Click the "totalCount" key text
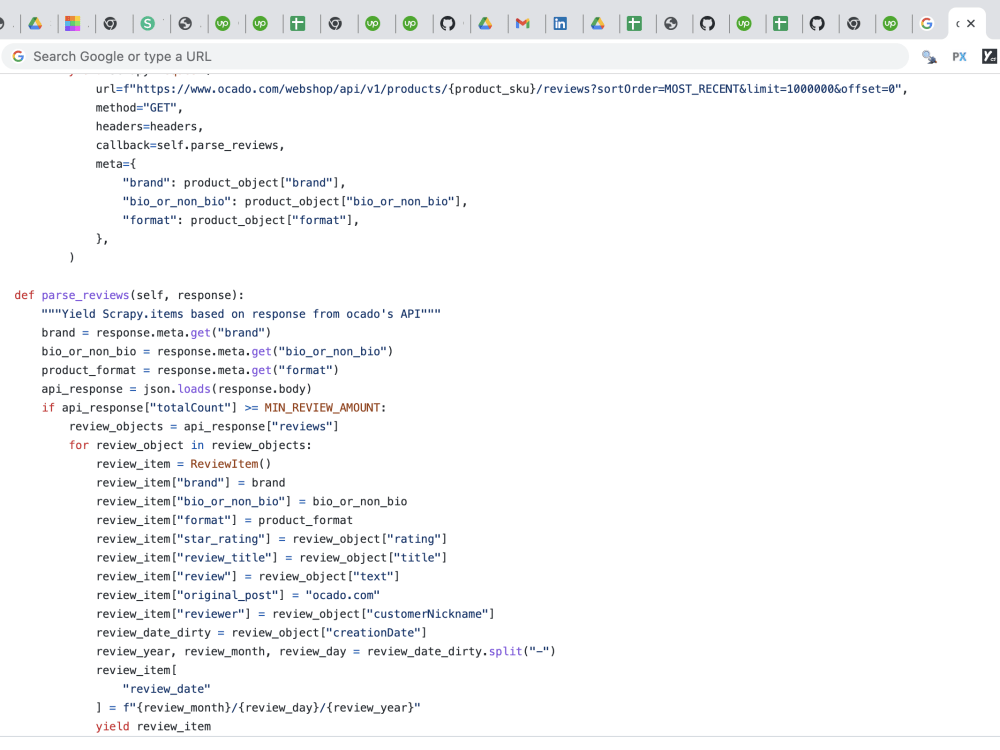 pos(192,408)
